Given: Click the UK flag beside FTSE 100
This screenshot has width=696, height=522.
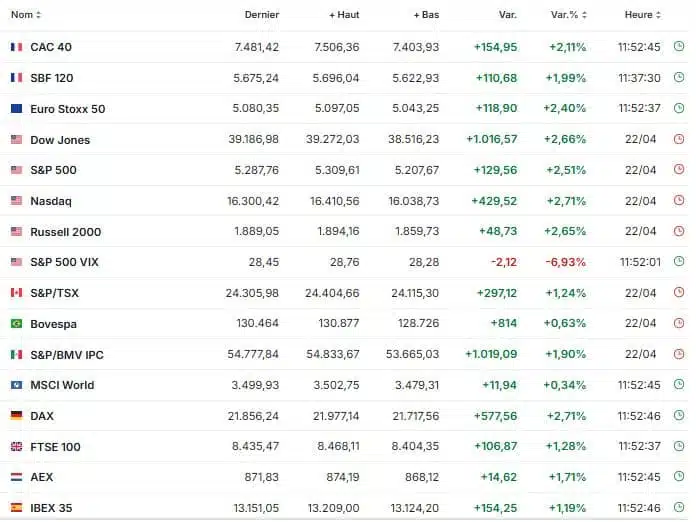Looking at the screenshot, I should point(16,447).
